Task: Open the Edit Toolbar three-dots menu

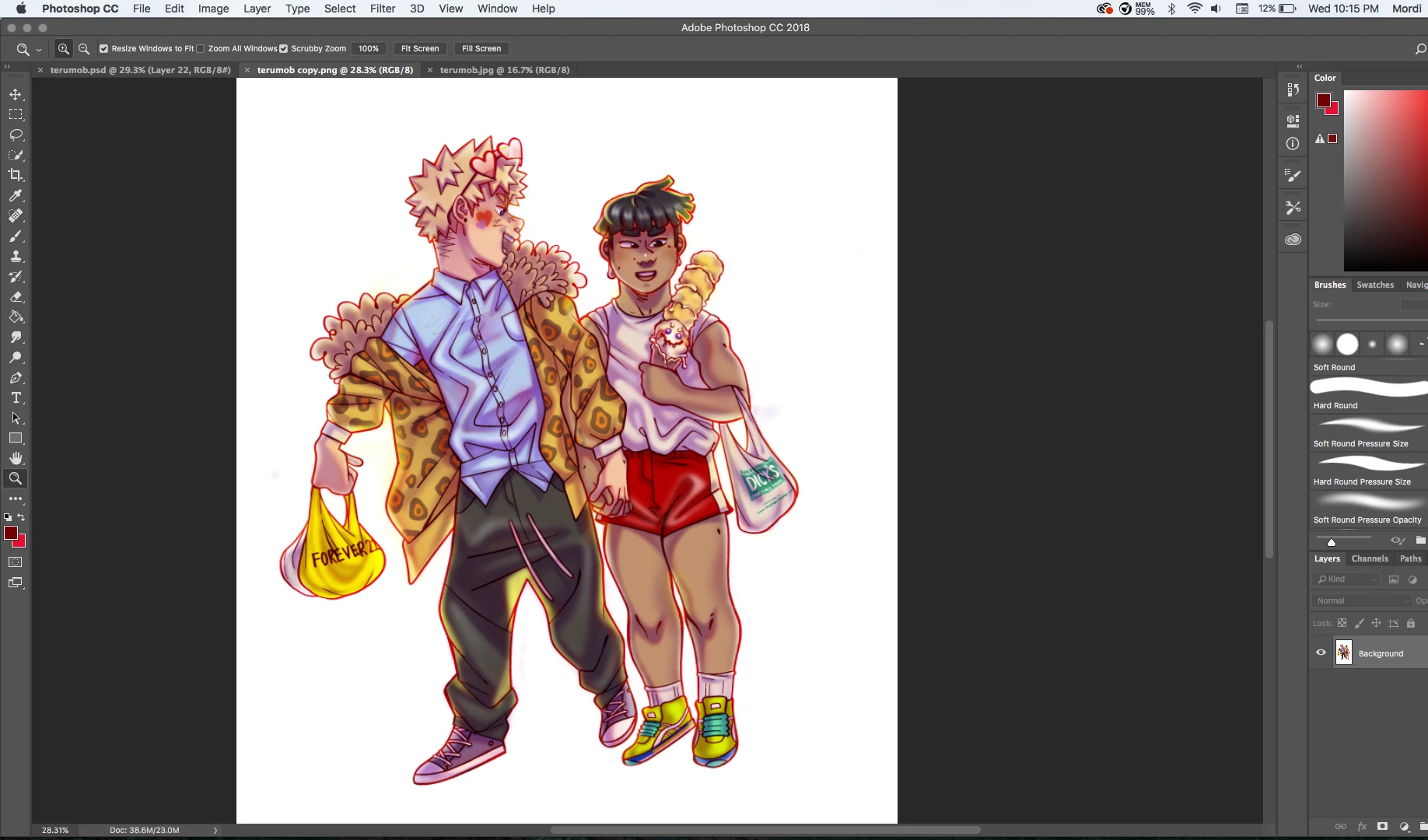Action: point(16,499)
